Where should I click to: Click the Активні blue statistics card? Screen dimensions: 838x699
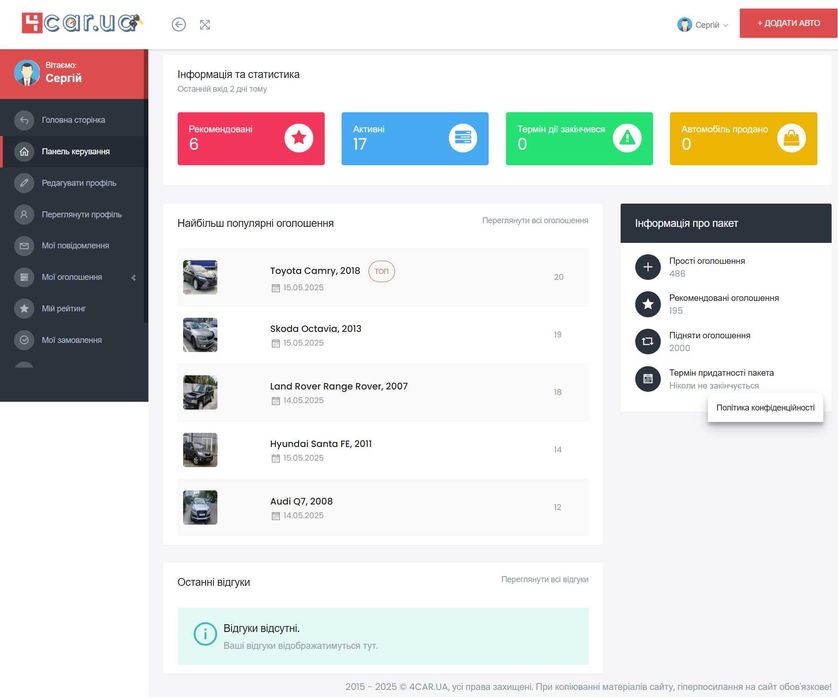tap(415, 138)
